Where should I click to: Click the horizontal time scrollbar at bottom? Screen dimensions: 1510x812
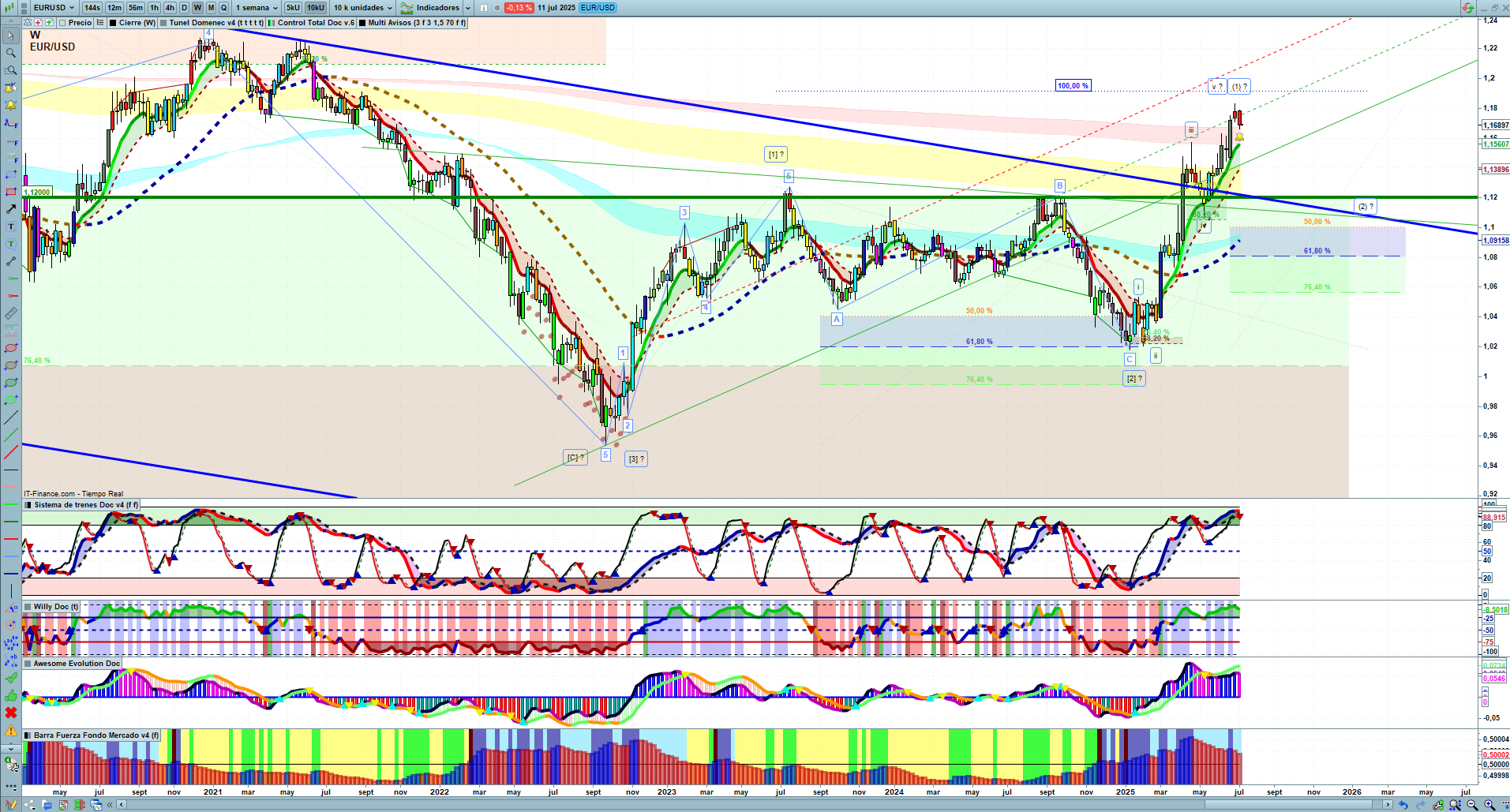pyautogui.click(x=756, y=805)
